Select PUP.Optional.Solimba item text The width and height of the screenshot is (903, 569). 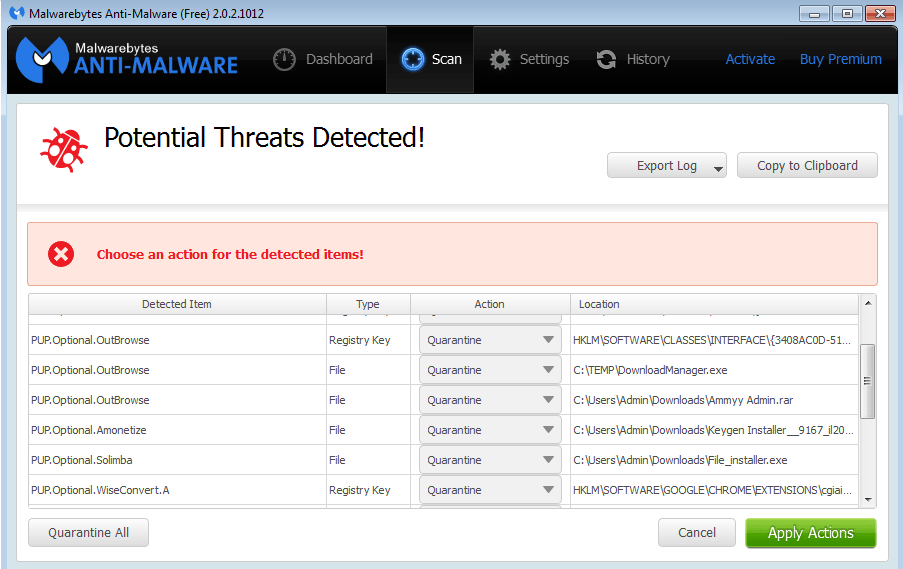tap(82, 460)
